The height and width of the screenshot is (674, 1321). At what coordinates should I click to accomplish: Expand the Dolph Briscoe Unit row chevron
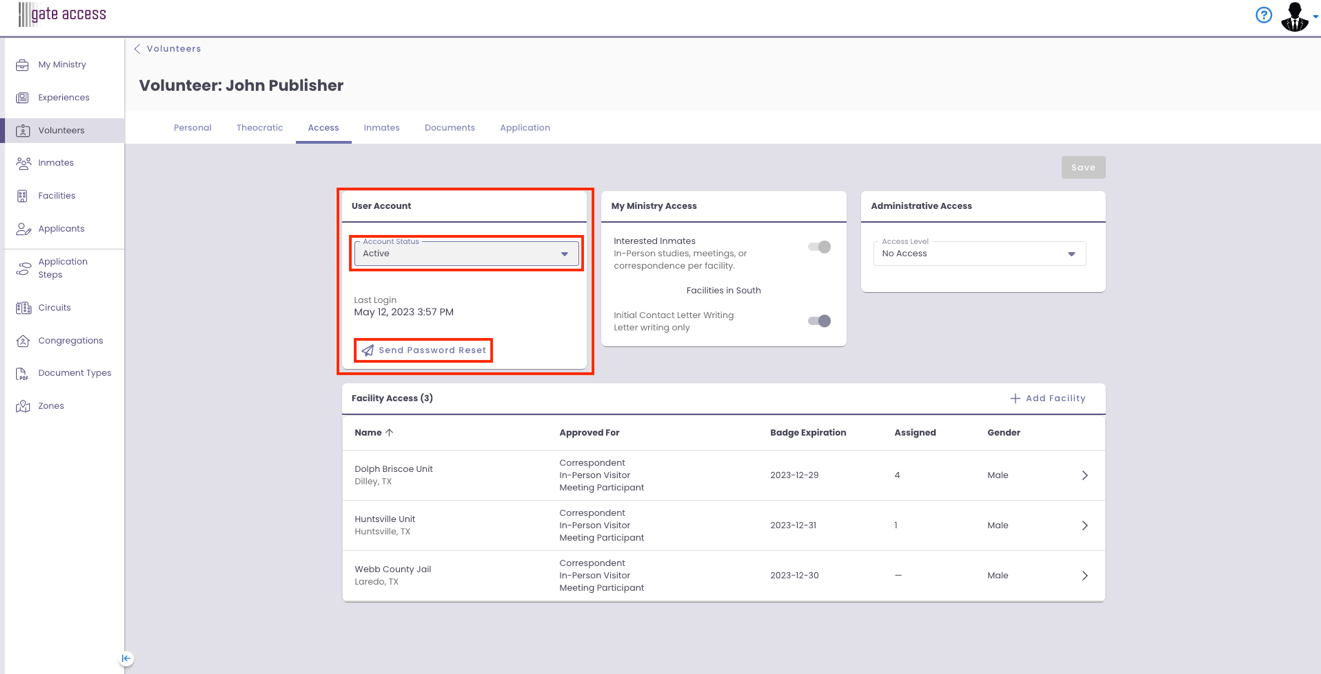click(x=1085, y=476)
